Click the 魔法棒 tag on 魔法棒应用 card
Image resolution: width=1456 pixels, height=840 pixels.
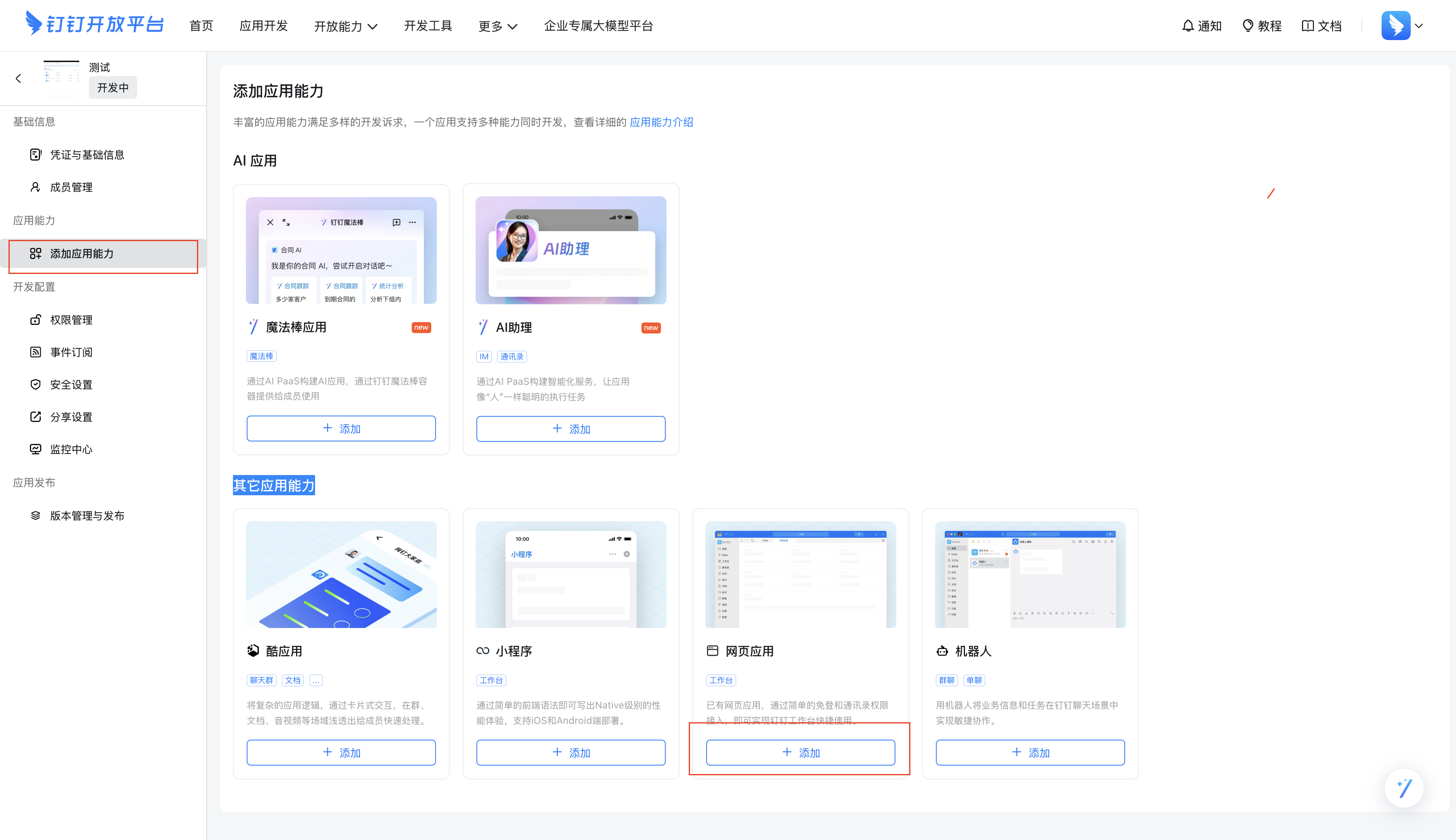261,356
